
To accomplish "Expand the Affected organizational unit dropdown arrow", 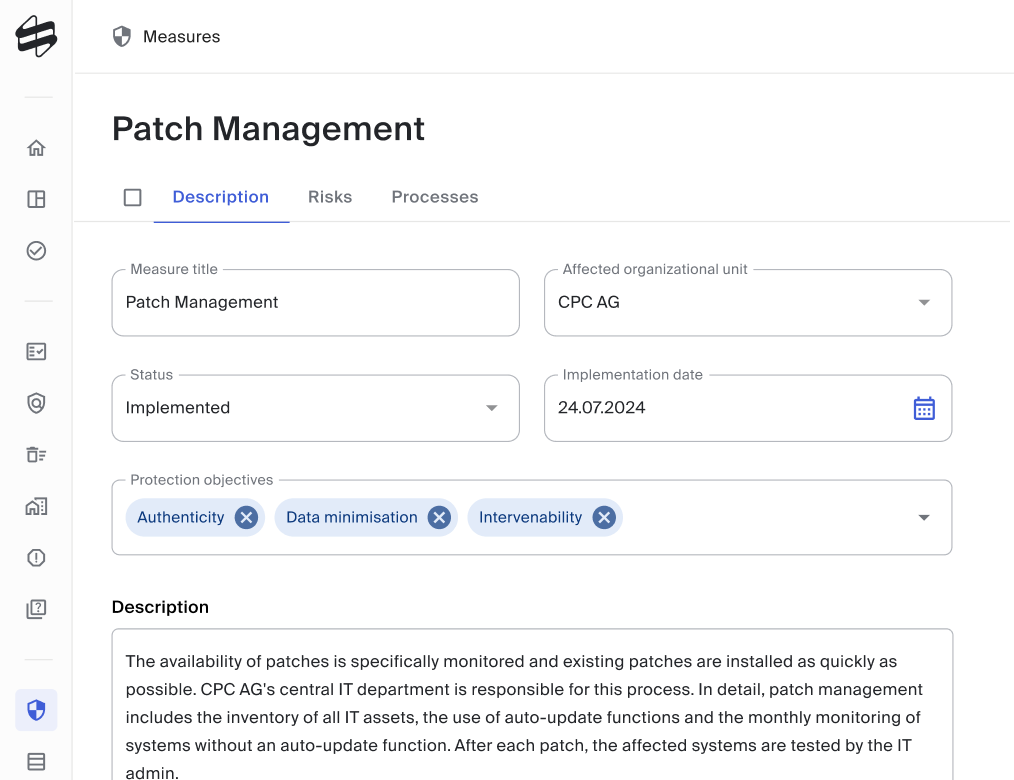I will click(x=924, y=303).
